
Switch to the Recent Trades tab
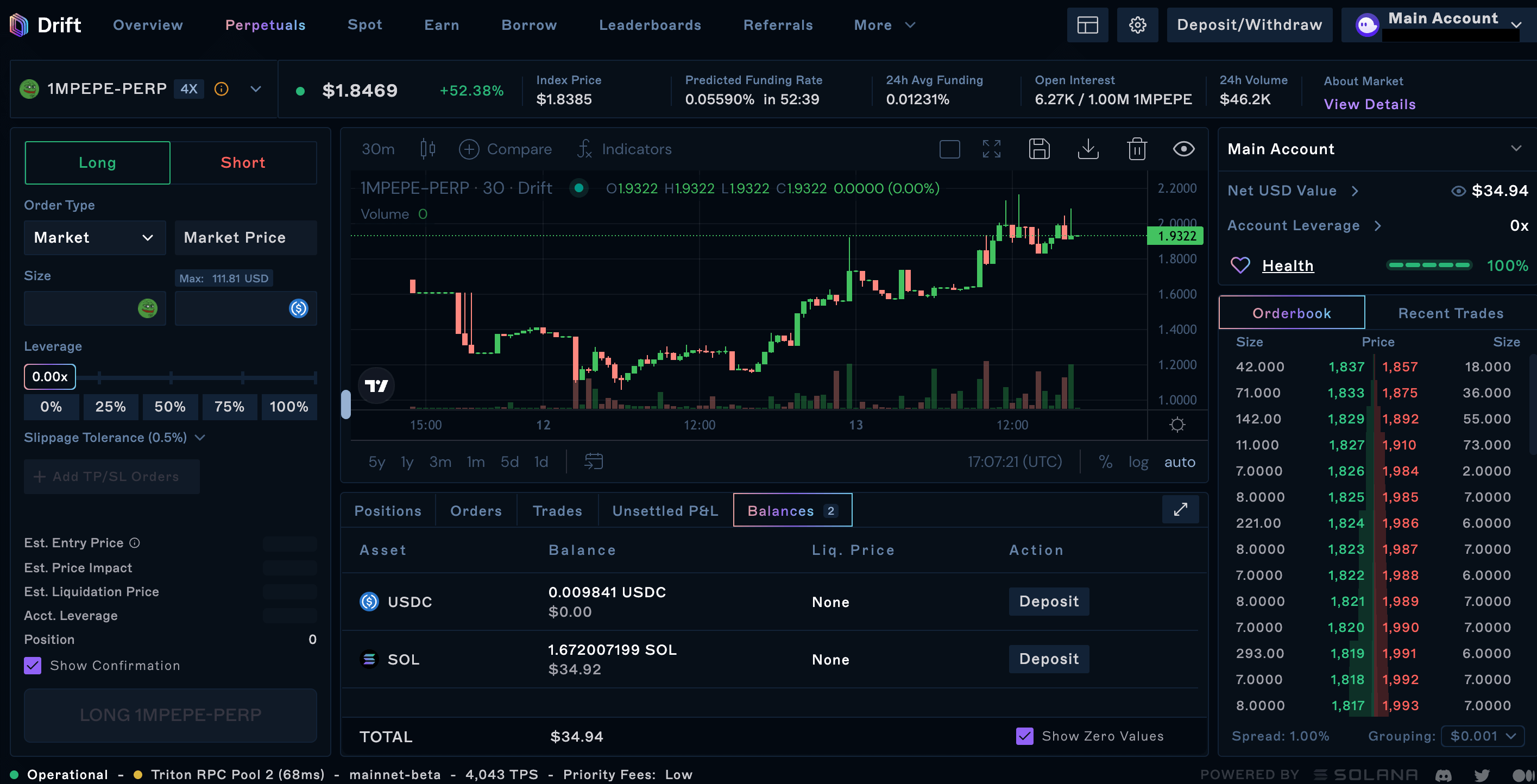(1451, 313)
